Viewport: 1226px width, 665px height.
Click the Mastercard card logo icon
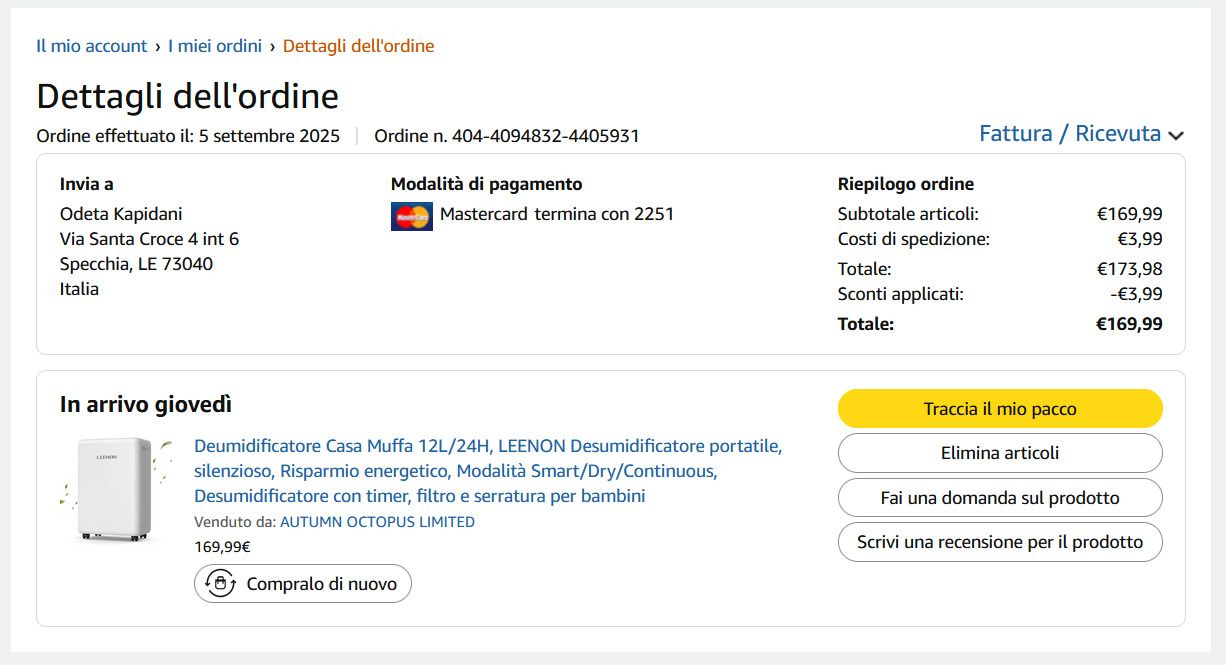(x=411, y=216)
